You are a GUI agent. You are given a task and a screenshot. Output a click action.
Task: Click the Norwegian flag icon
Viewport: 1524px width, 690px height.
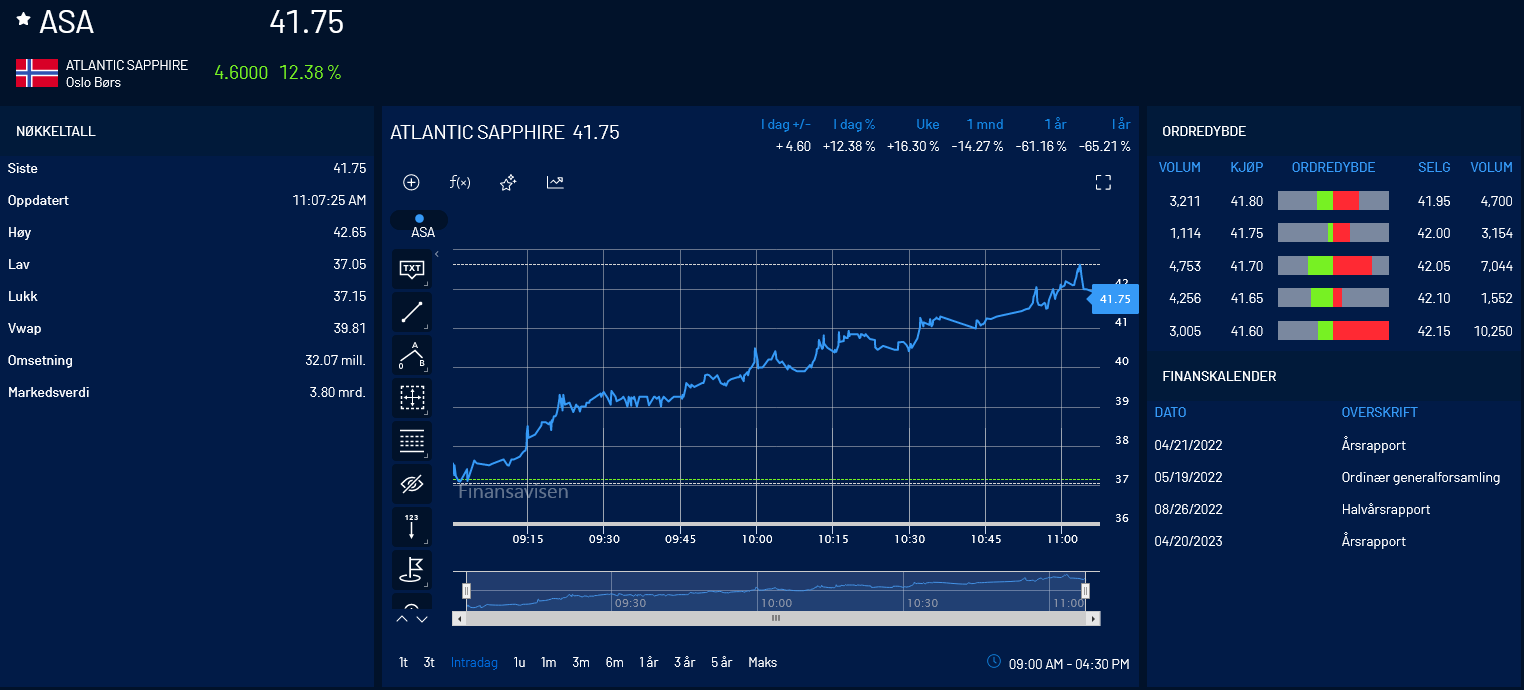(x=37, y=73)
